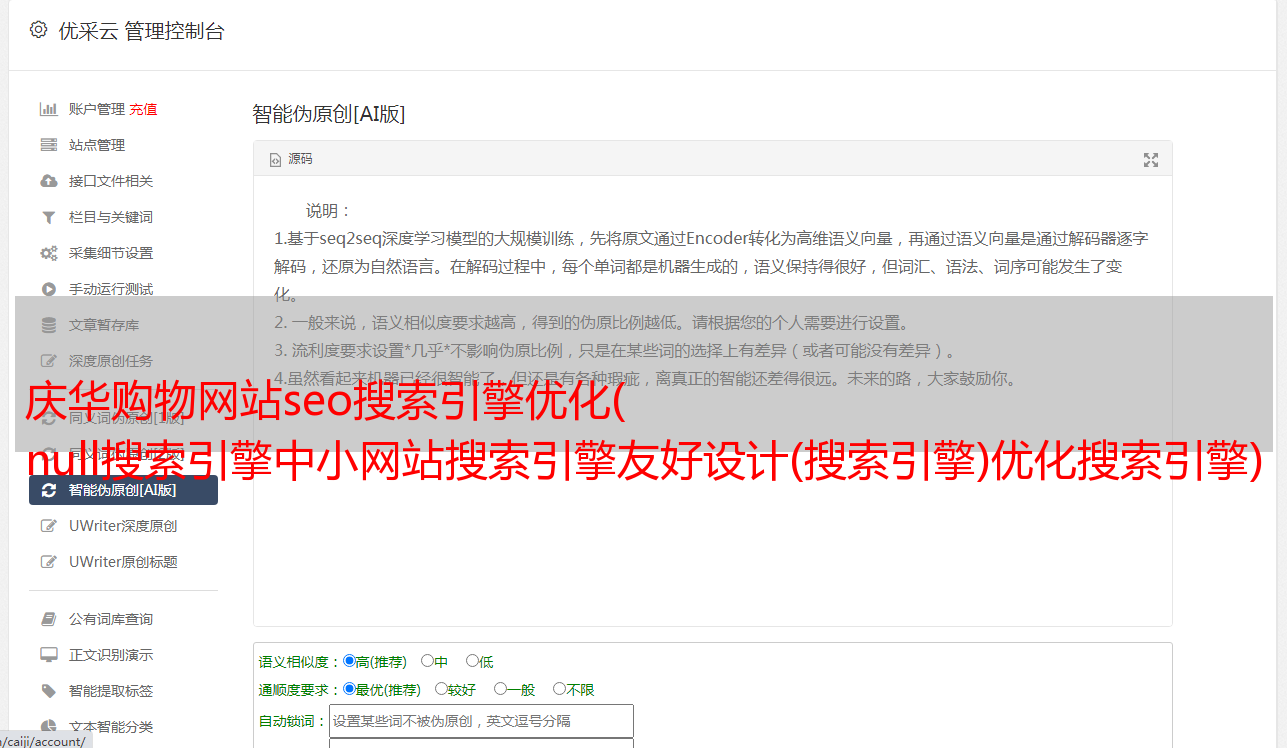
Task: Click the 栏目与关键词 filter icon
Action: click(48, 217)
